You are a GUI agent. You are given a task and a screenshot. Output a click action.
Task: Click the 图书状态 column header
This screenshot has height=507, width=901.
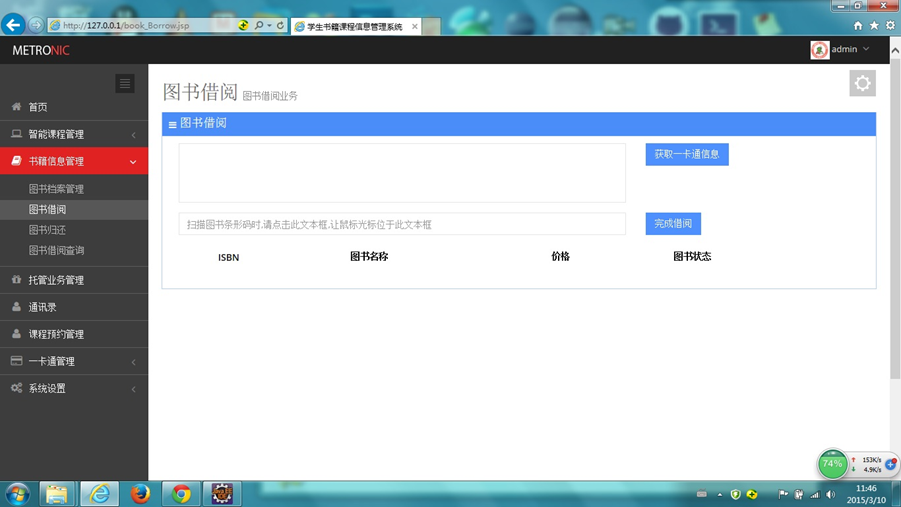point(692,256)
